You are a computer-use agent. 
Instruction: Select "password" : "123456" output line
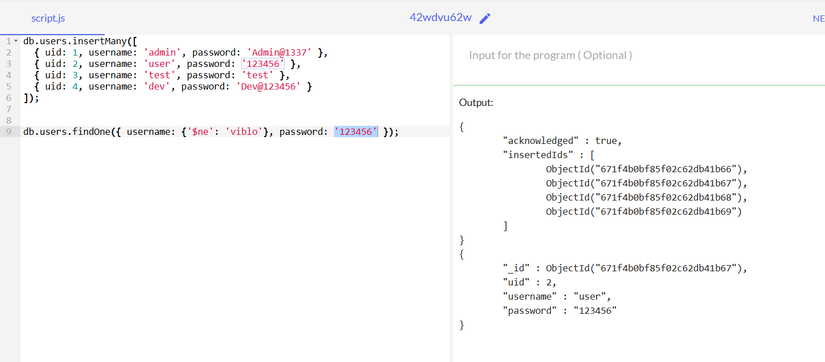560,311
